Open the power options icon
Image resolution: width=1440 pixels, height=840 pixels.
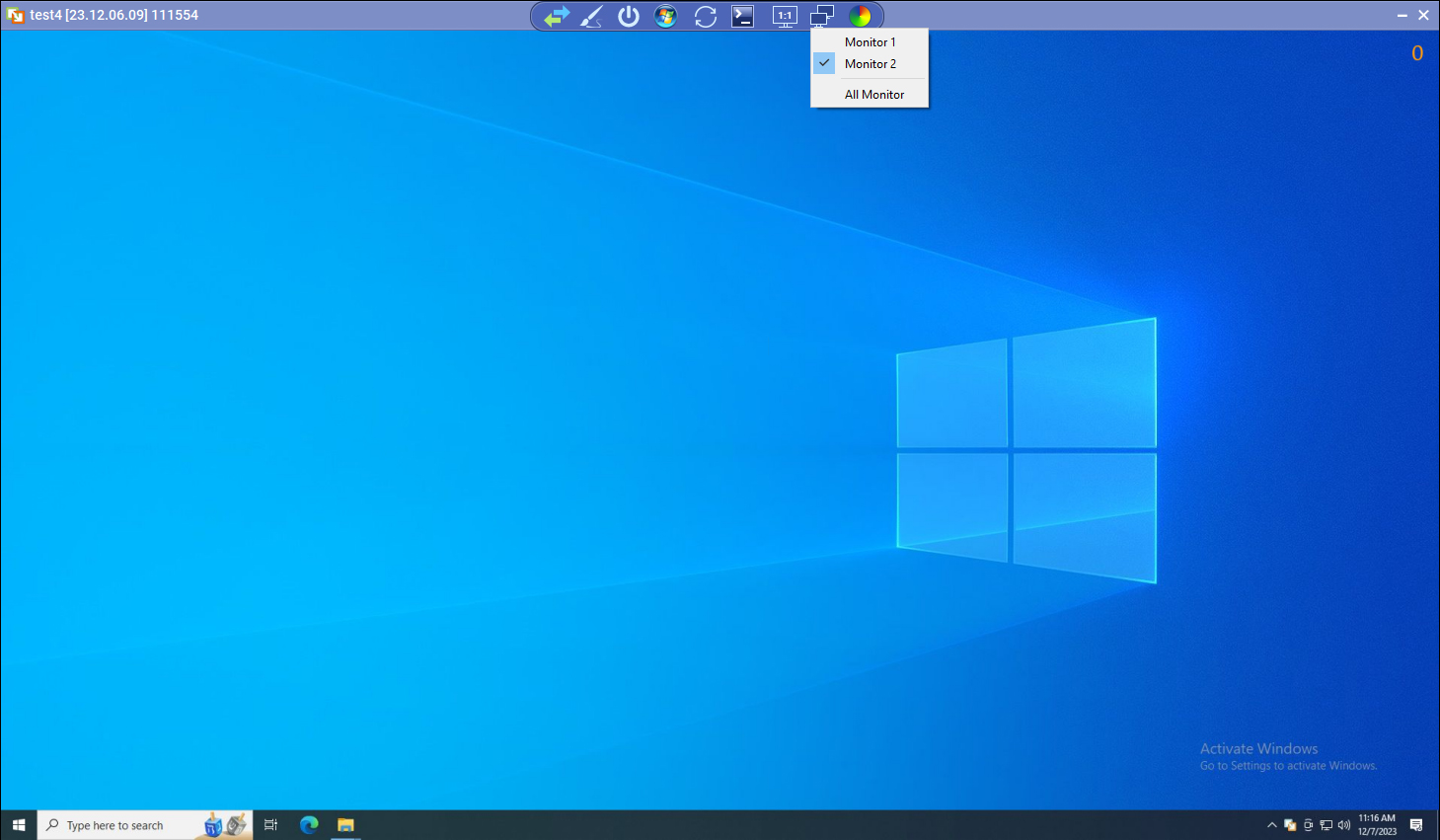tap(629, 16)
